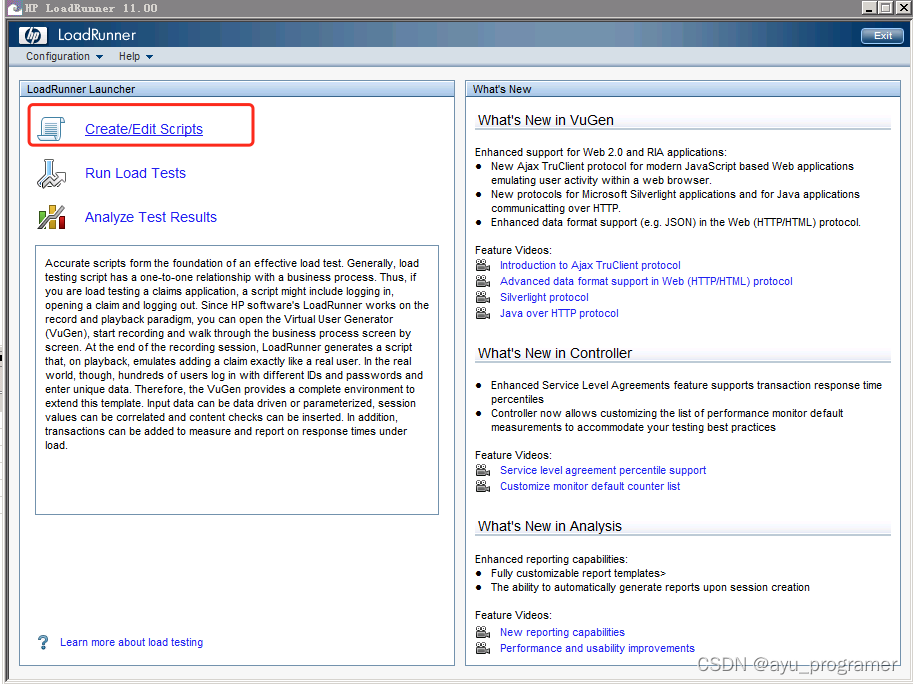Click the LoadRunner Launcher panel title
Viewport: 913px width, 684px height.
(x=81, y=89)
